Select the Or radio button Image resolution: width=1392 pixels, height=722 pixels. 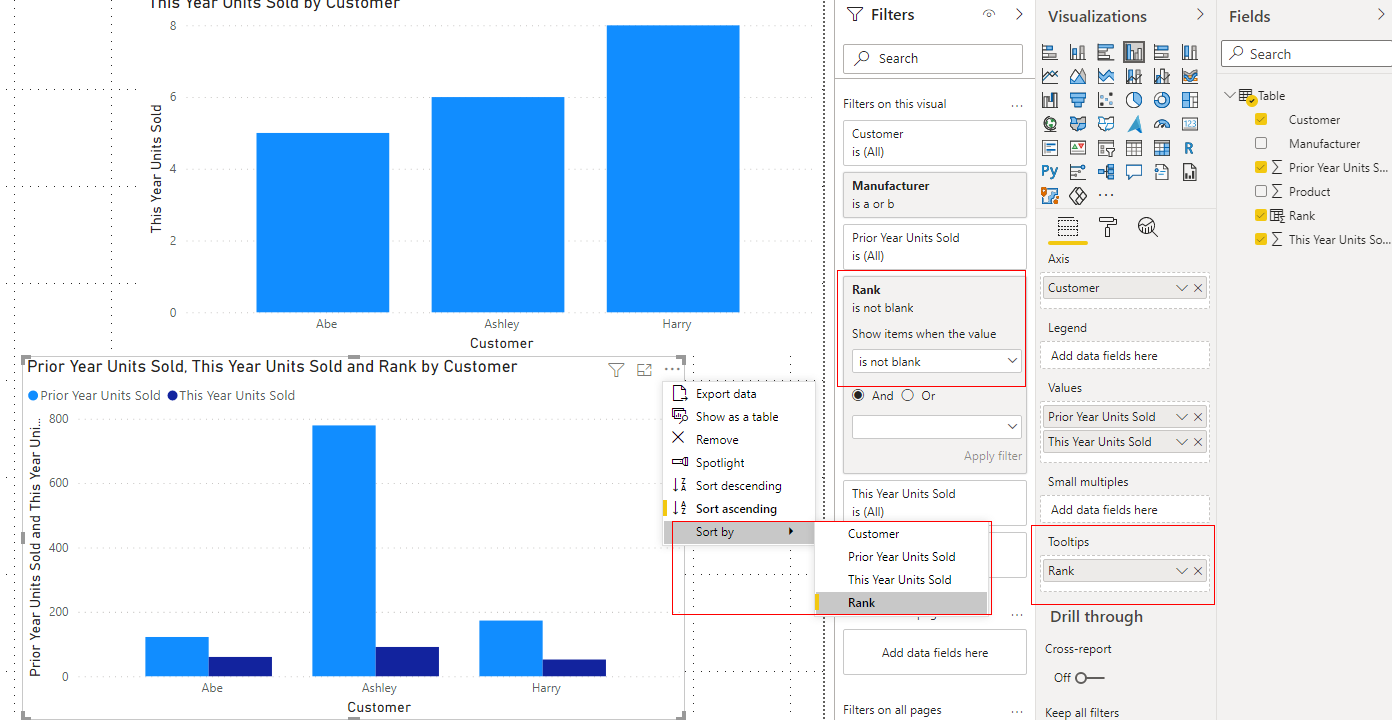point(908,395)
